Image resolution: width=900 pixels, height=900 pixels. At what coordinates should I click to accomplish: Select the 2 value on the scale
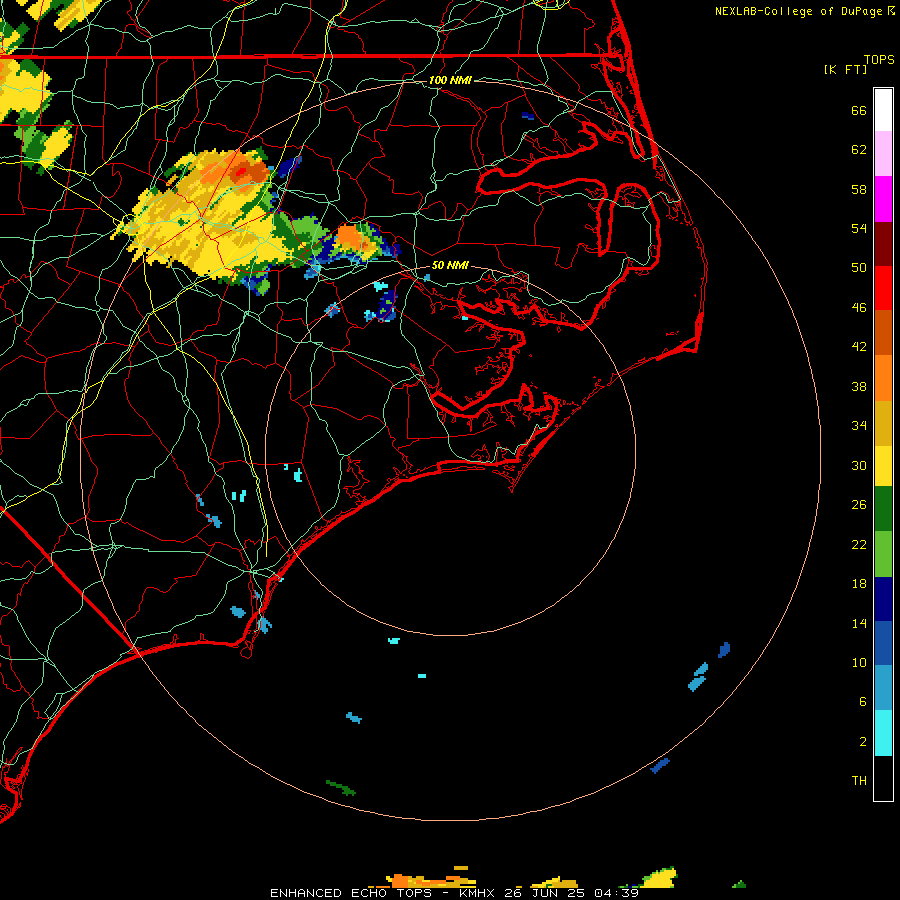(x=862, y=742)
